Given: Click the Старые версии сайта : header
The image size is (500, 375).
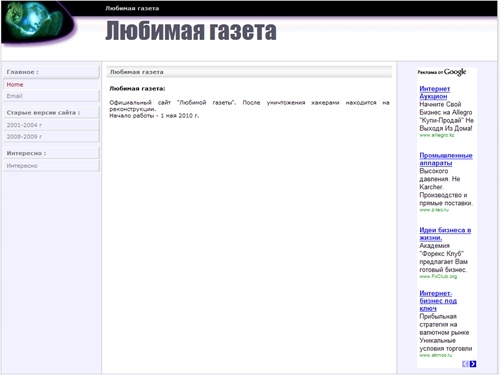Looking at the screenshot, I should click(52, 113).
